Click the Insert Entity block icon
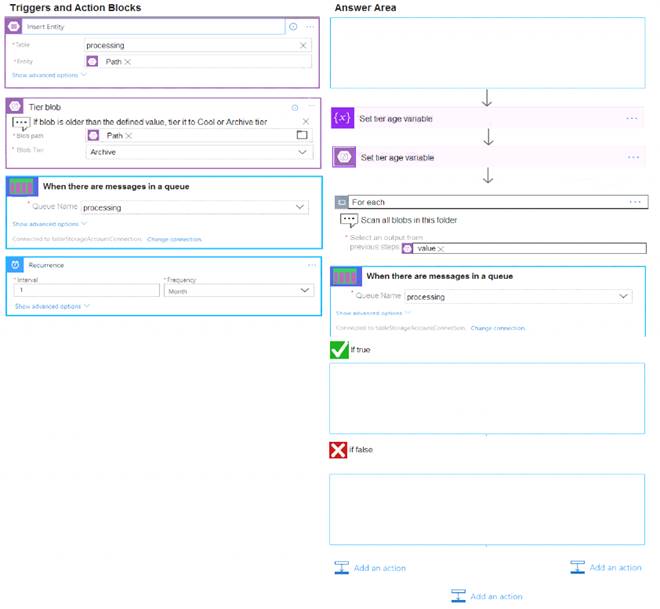This screenshot has width=660, height=609. click(15, 27)
